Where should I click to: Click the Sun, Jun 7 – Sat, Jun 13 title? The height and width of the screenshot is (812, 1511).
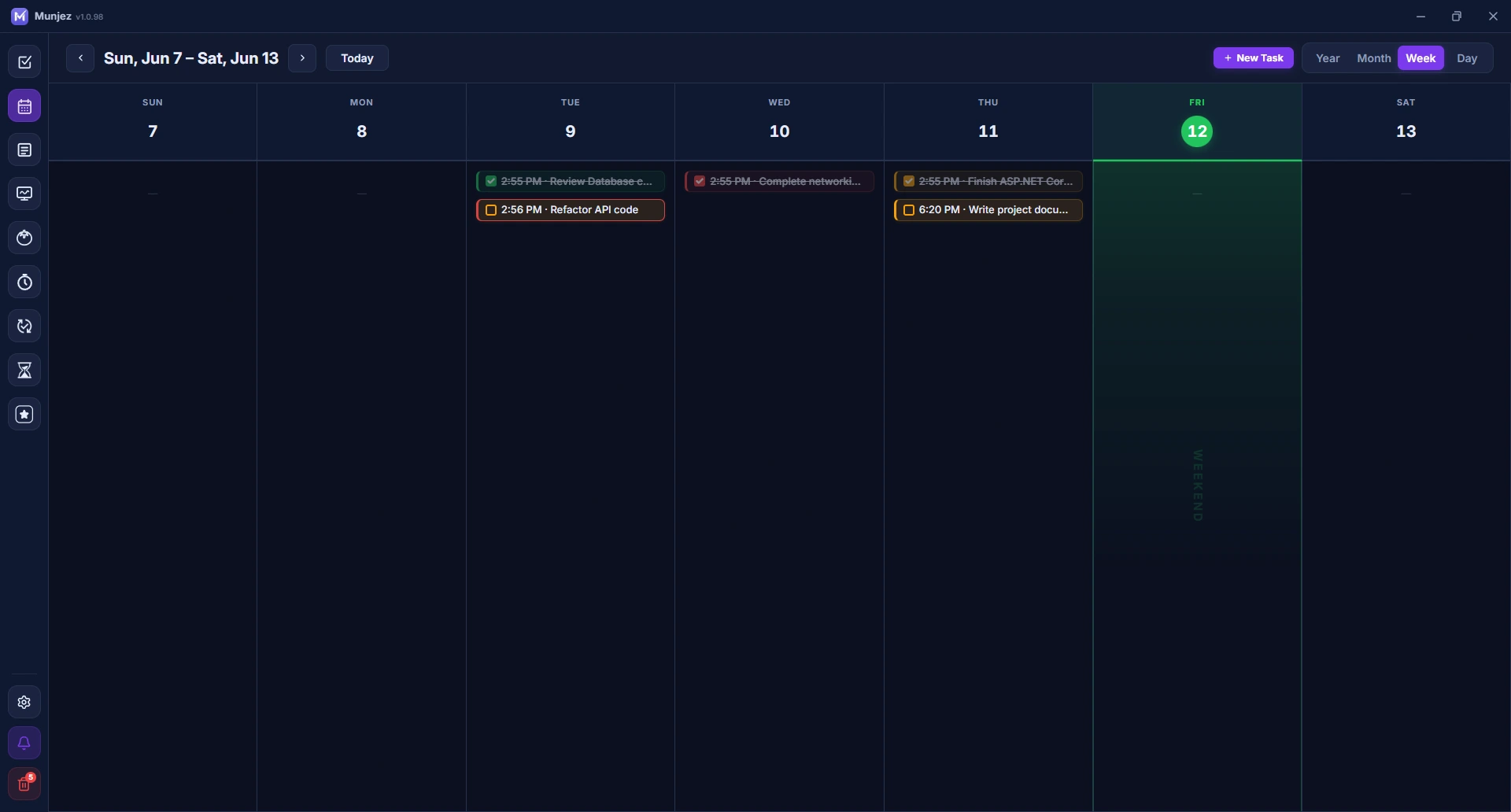point(191,58)
